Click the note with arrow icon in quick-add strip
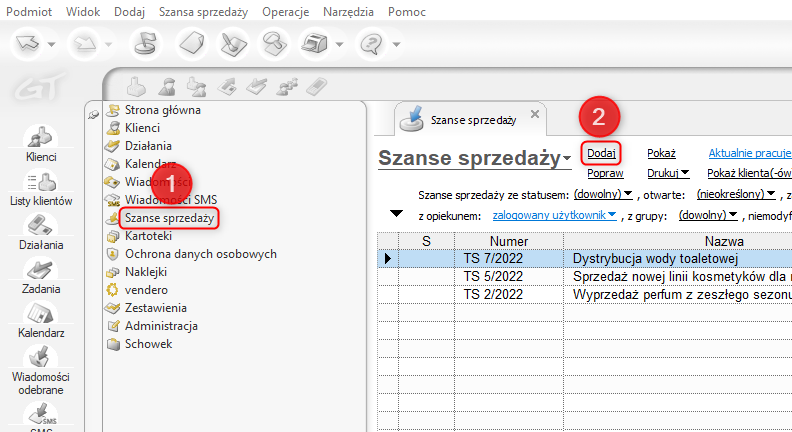Image resolution: width=792 pixels, height=432 pixels. 227,86
